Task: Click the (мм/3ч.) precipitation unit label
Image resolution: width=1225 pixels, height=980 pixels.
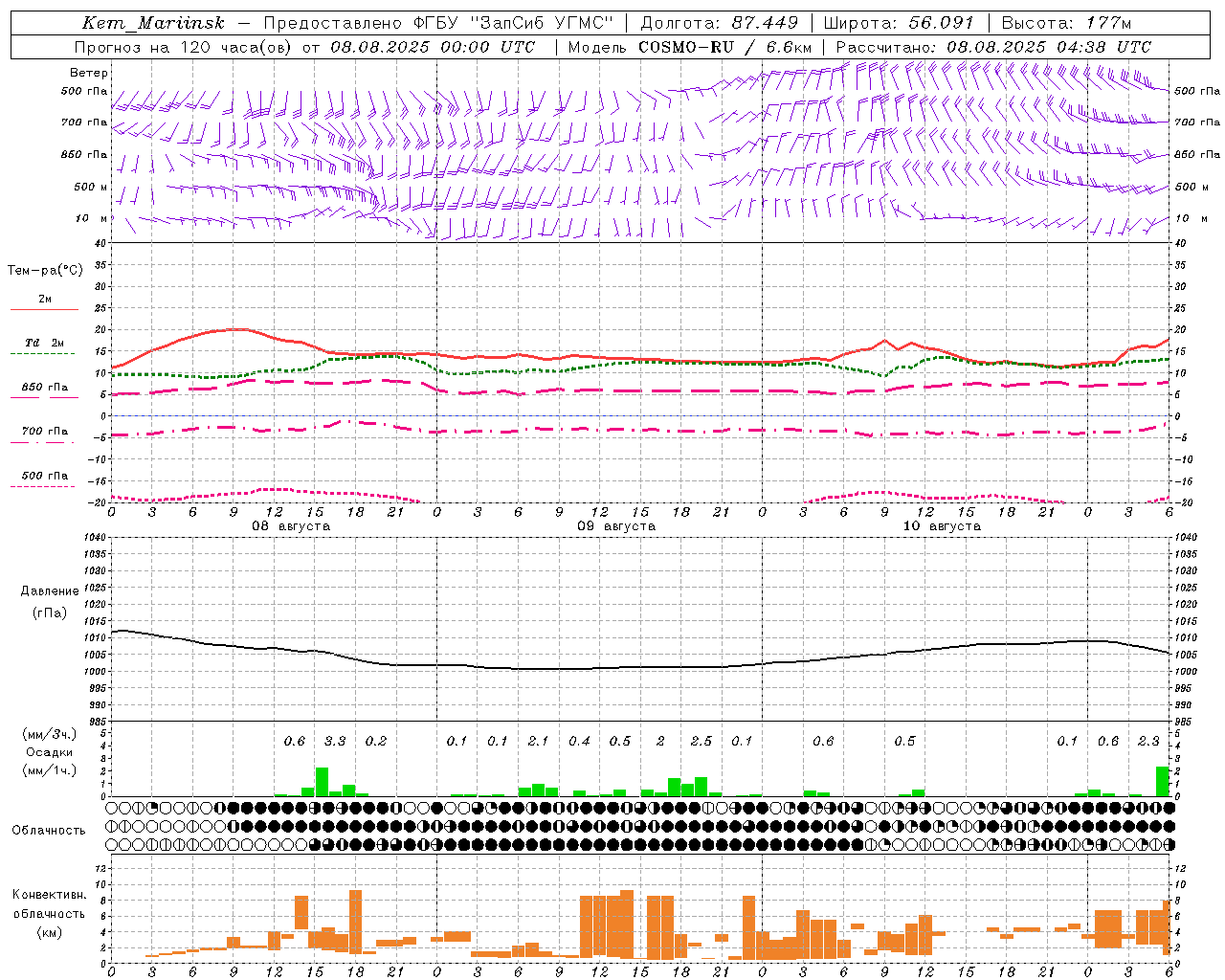Action: coord(50,734)
